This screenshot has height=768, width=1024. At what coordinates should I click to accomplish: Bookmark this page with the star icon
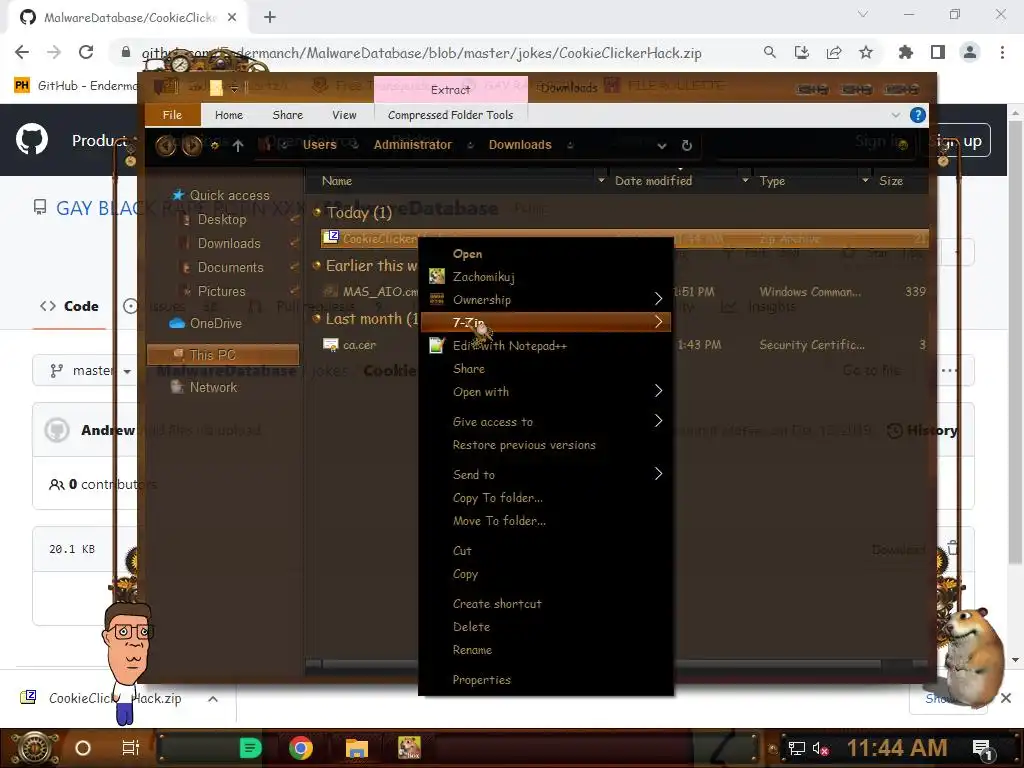point(866,52)
